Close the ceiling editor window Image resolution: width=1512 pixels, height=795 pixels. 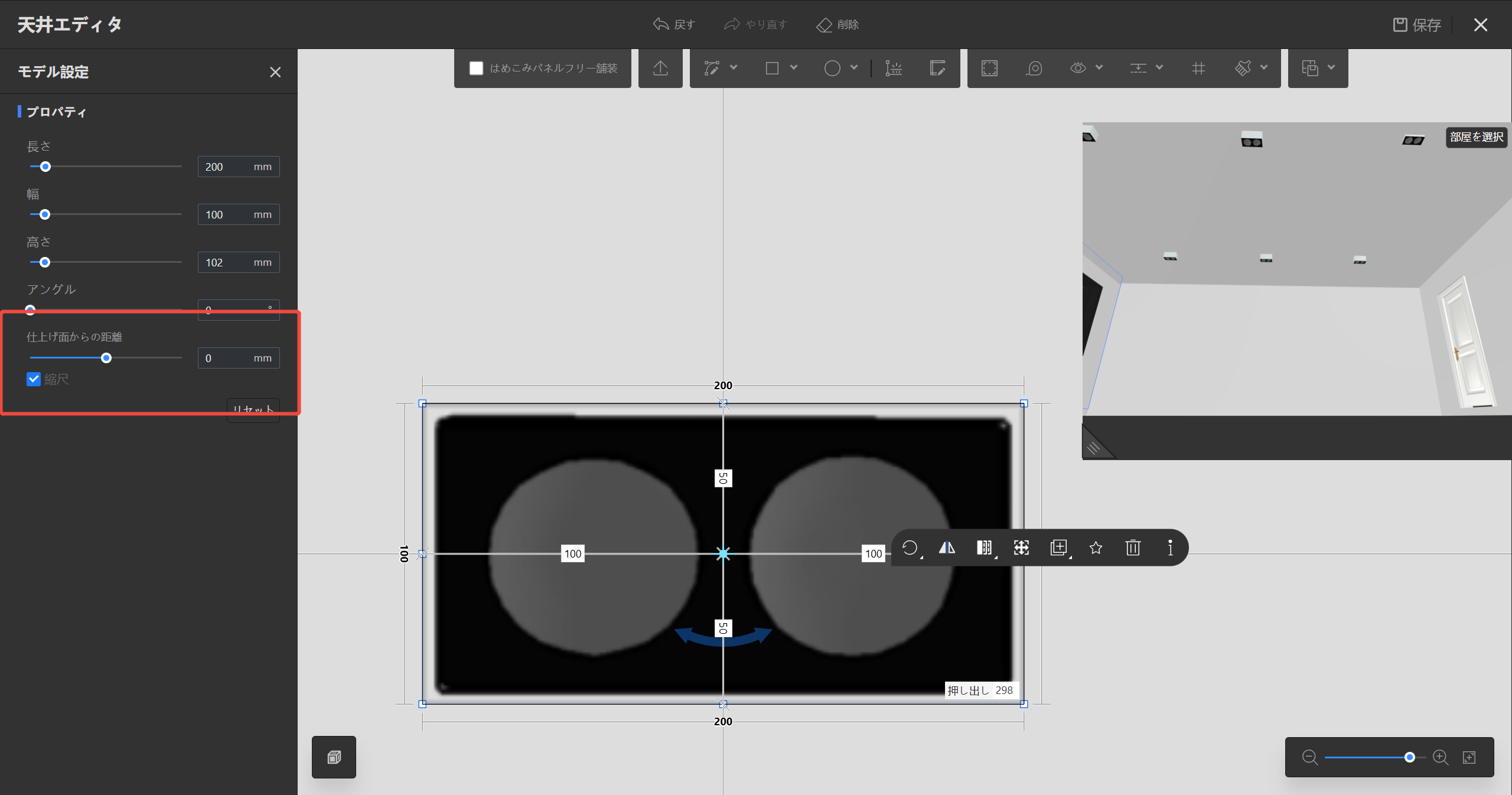tap(1480, 25)
